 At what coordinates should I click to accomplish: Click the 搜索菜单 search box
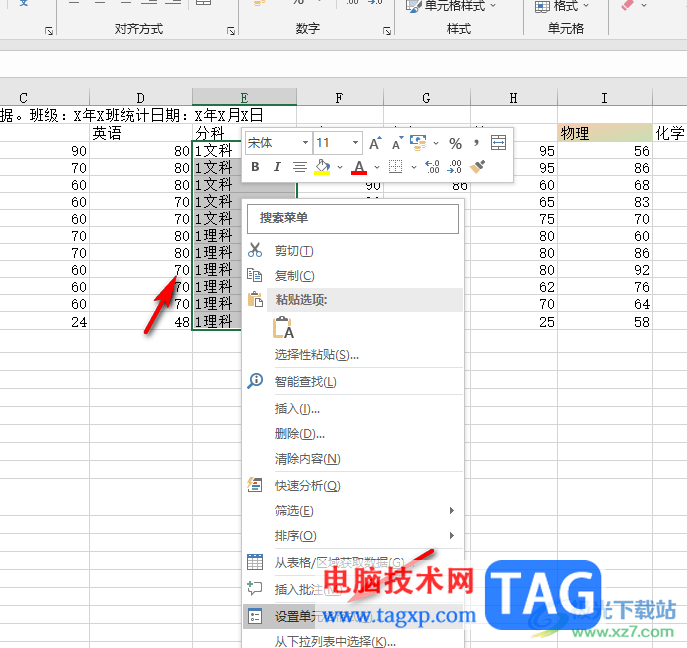(353, 218)
